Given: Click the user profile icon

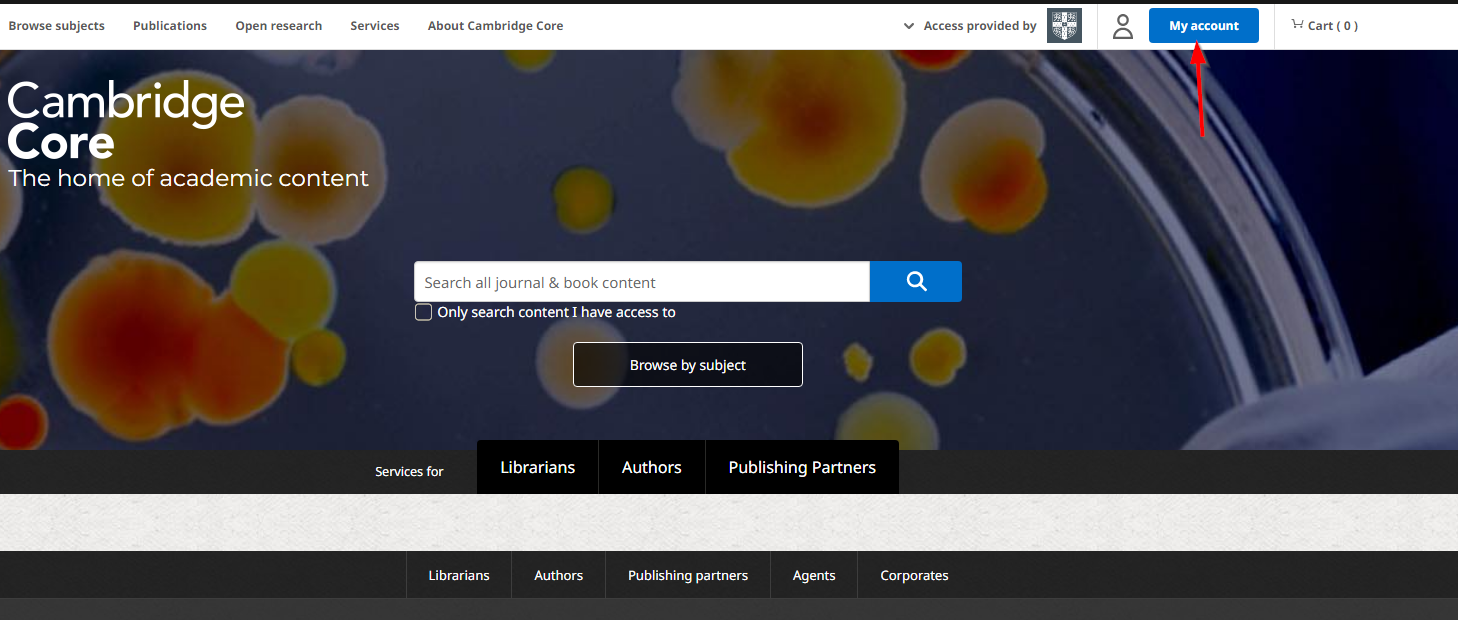Looking at the screenshot, I should [x=1123, y=26].
